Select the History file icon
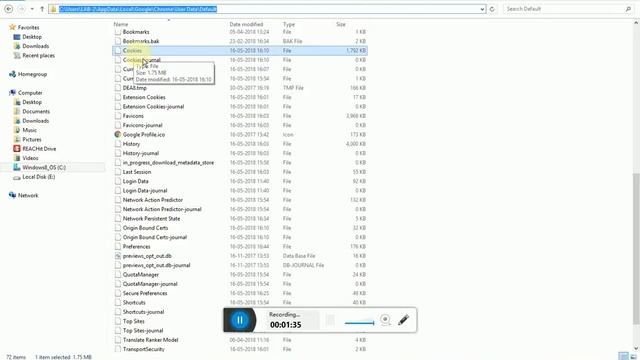This screenshot has height=360, width=640. pyautogui.click(x=118, y=144)
